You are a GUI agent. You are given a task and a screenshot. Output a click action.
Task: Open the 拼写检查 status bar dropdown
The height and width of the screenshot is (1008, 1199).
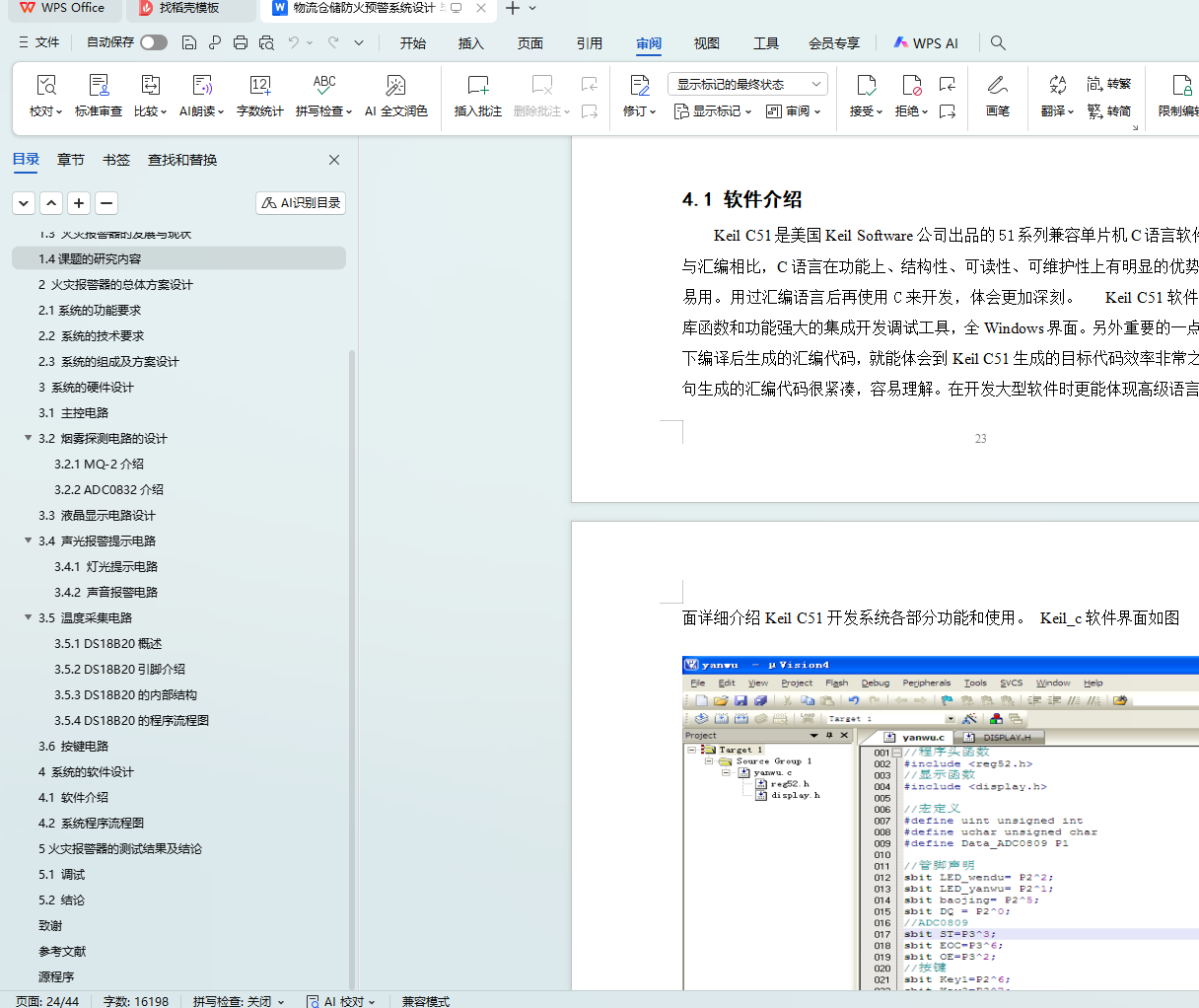pos(238,1001)
